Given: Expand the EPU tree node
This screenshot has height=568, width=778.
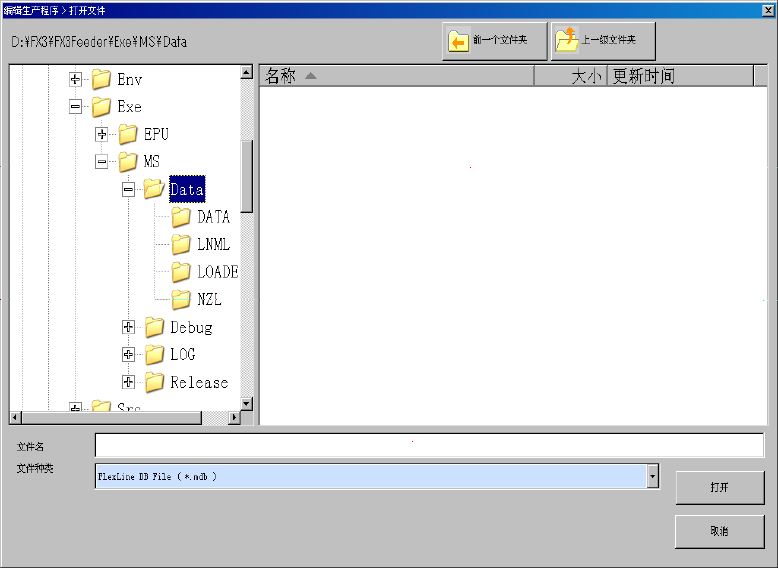Looking at the screenshot, I should (x=102, y=134).
